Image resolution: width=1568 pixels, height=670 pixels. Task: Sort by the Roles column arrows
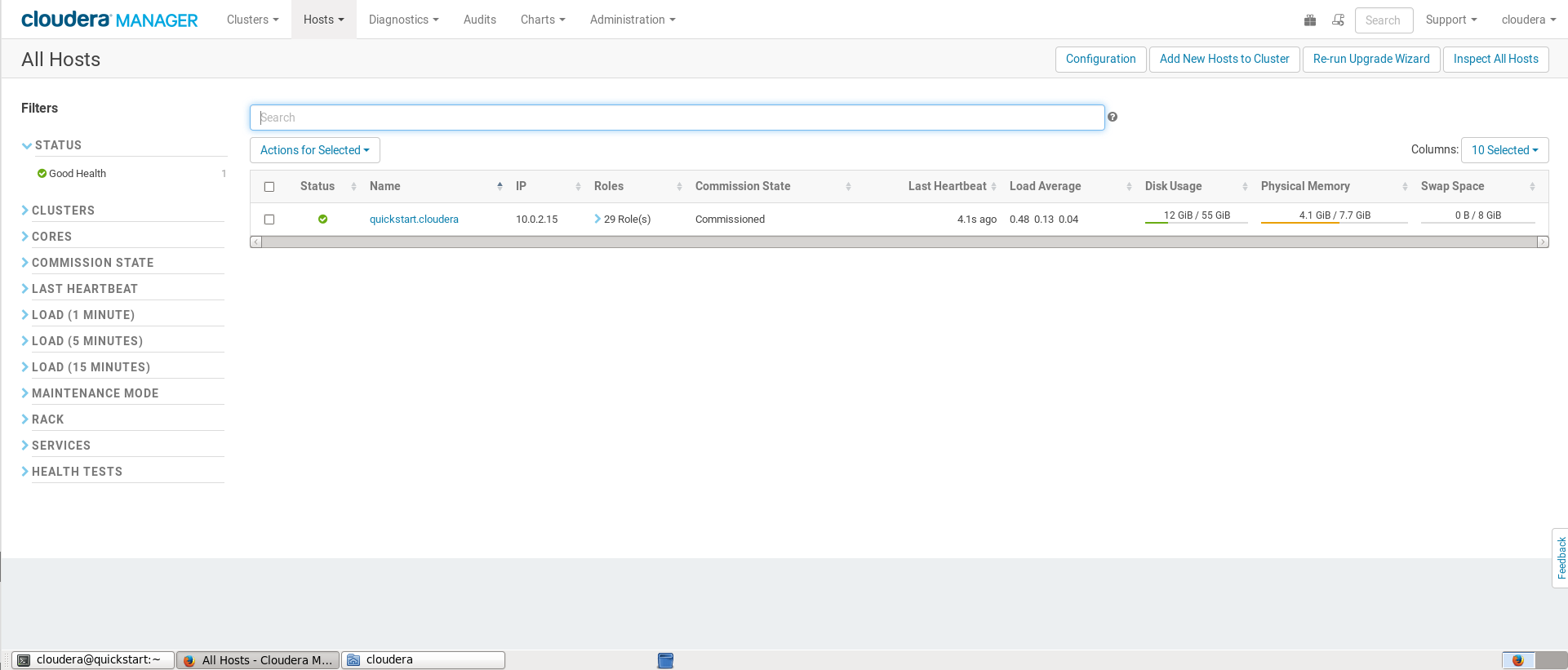(x=679, y=187)
